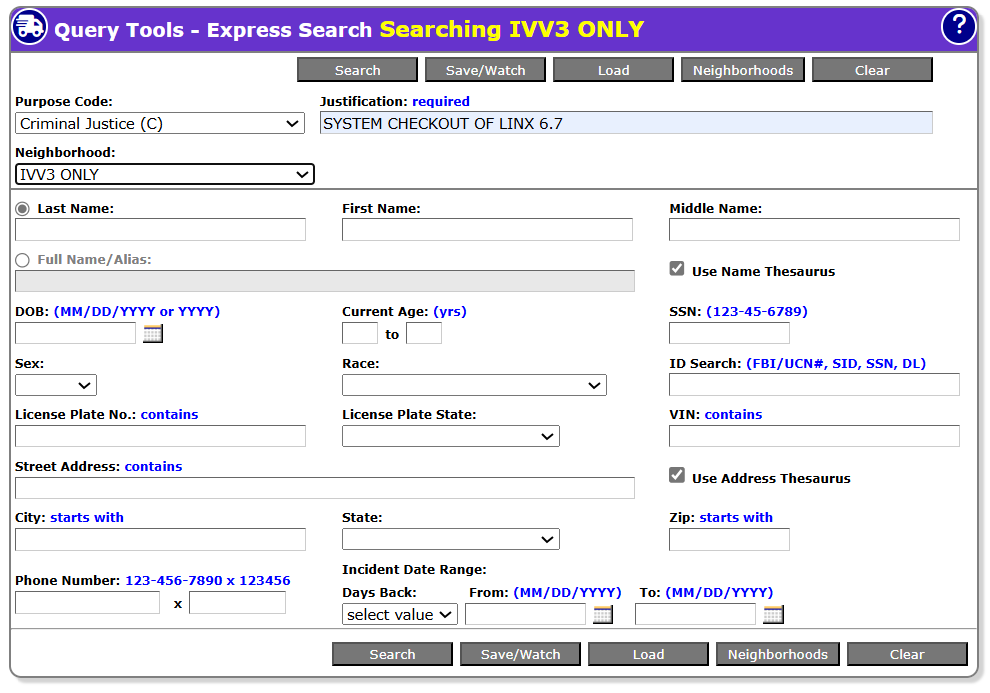Open the Purpose Code dropdown

coord(160,124)
